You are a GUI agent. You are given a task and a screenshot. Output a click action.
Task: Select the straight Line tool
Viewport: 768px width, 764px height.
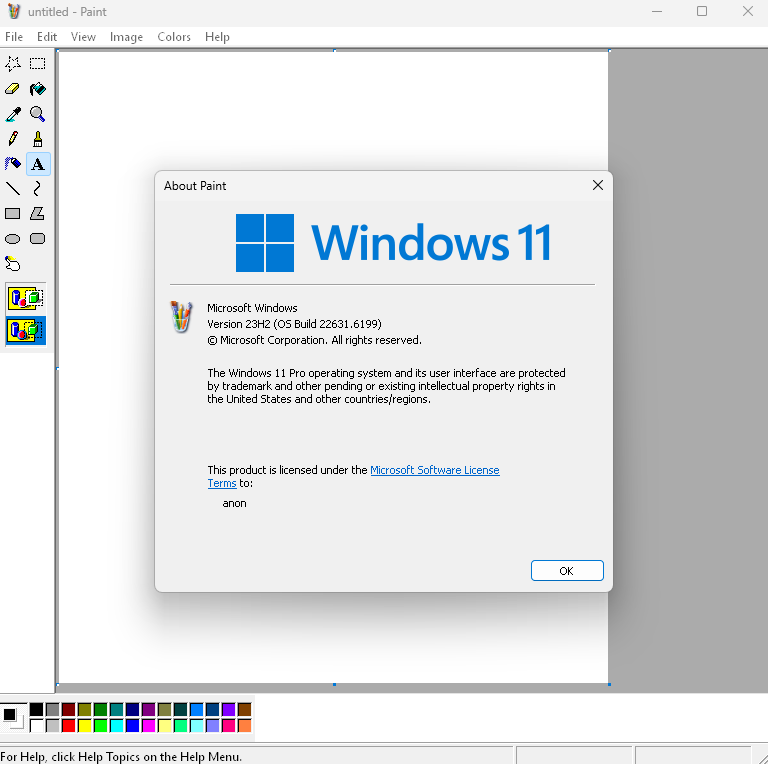coord(13,189)
